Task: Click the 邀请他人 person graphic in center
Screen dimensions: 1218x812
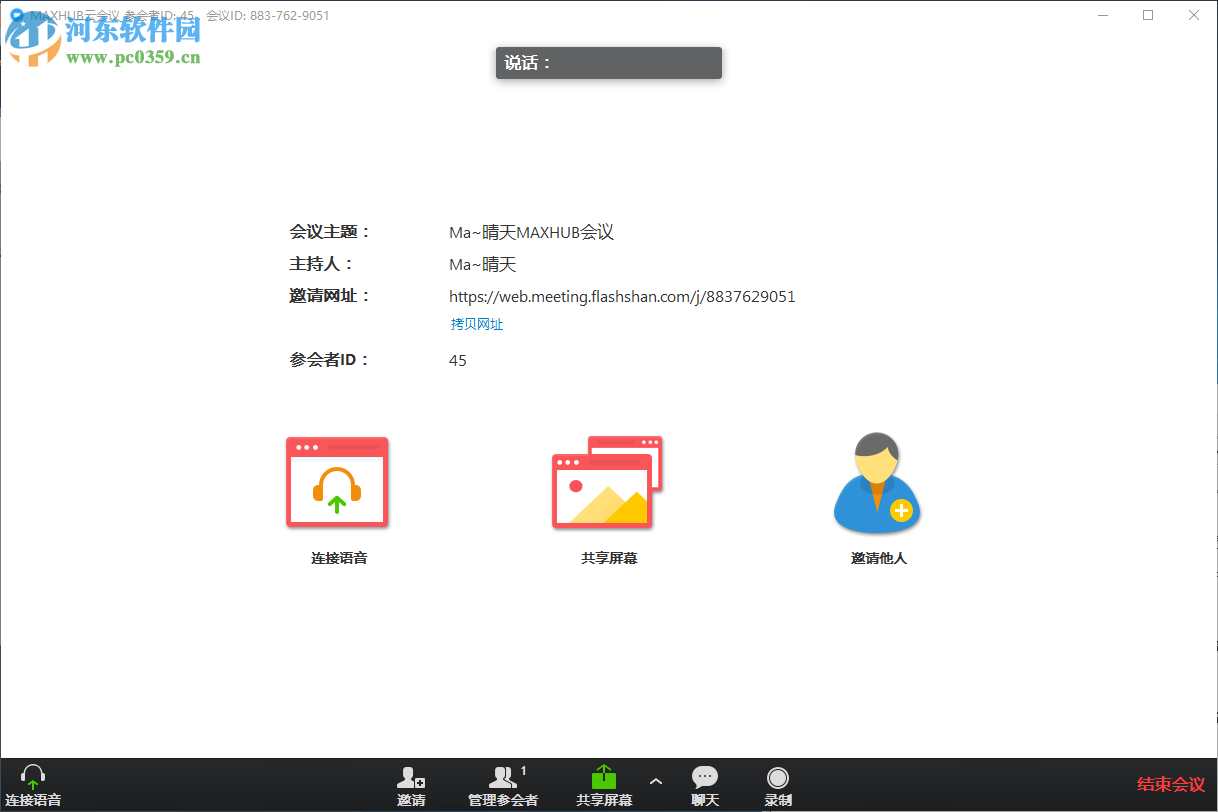Action: point(876,482)
